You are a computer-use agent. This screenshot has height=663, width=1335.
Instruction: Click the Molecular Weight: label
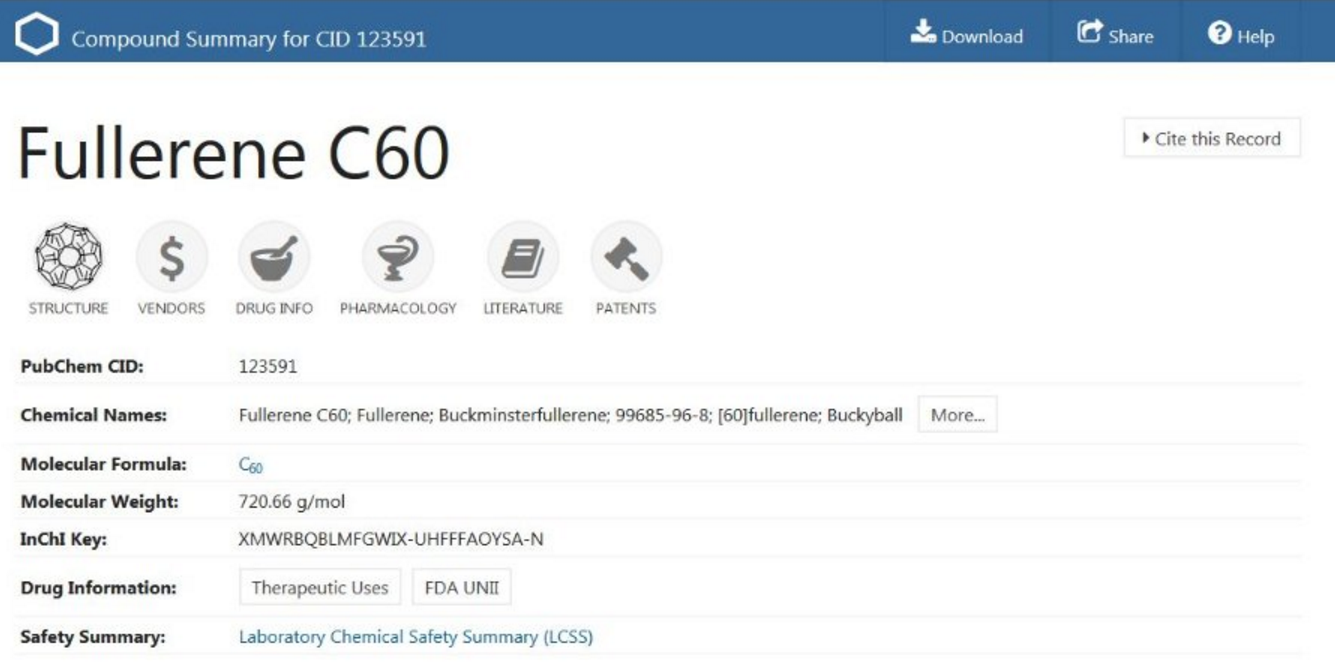(x=100, y=502)
